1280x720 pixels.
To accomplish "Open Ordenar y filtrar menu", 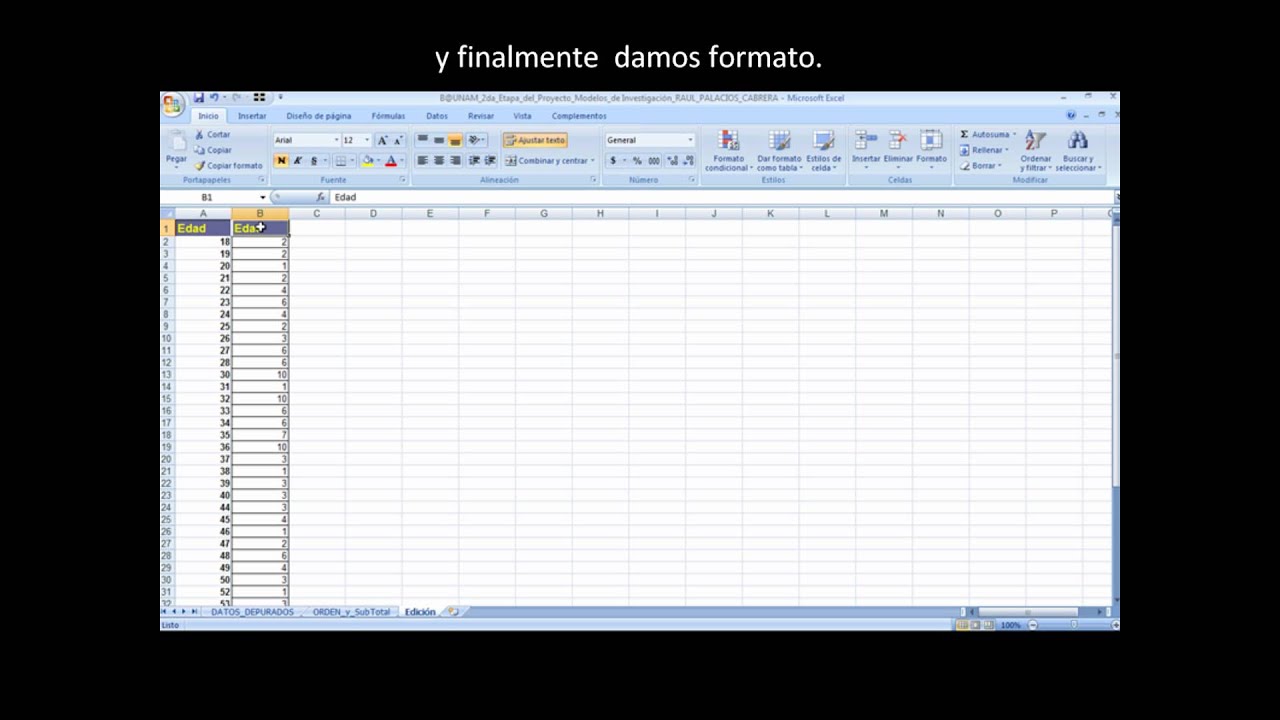I will [1036, 151].
